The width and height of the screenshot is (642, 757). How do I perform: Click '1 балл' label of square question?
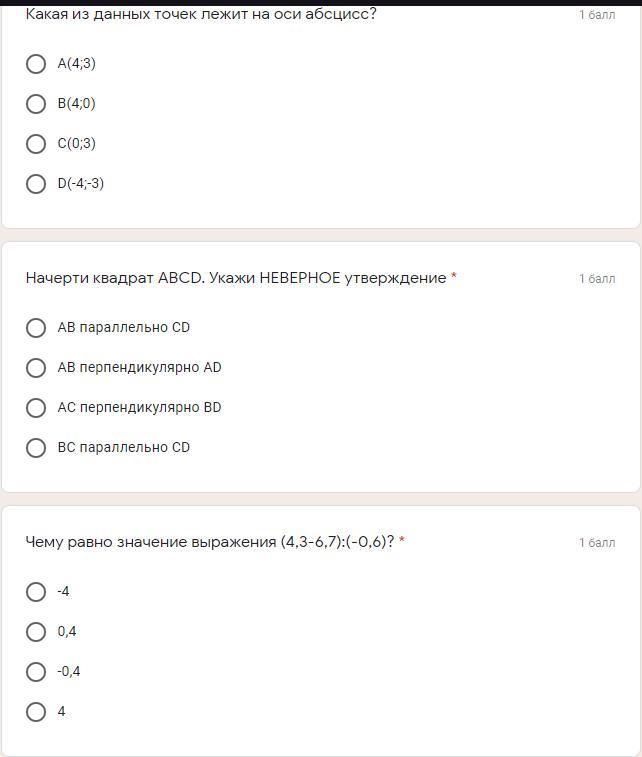point(597,279)
